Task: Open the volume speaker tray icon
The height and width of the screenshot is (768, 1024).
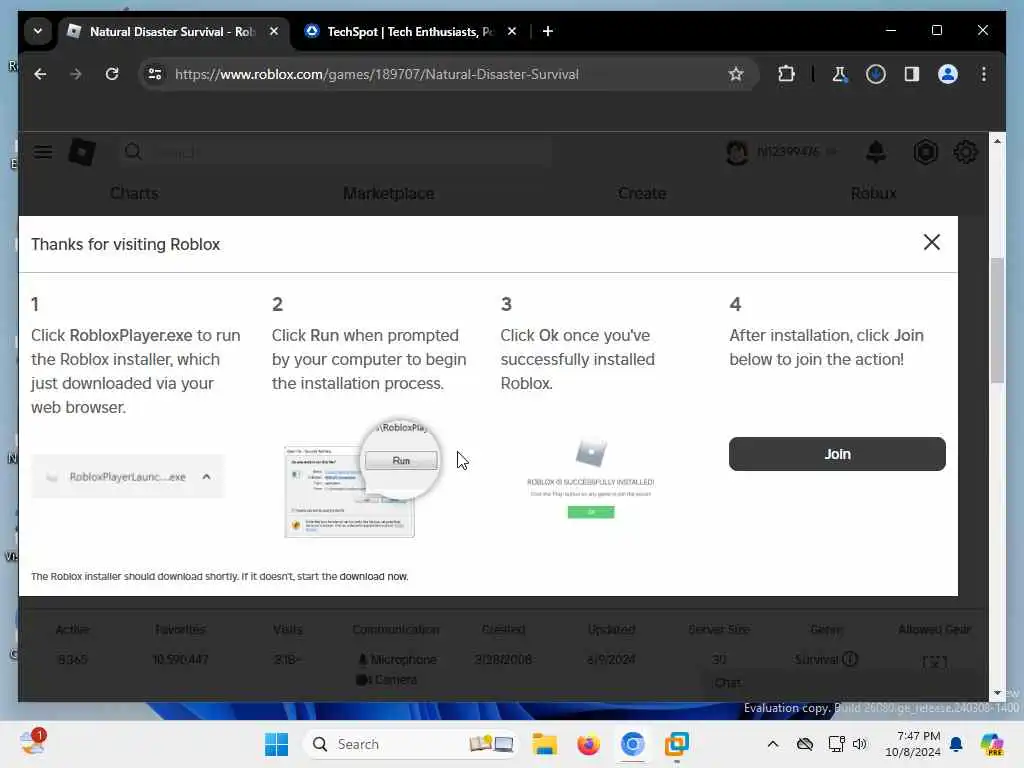Action: (x=859, y=744)
